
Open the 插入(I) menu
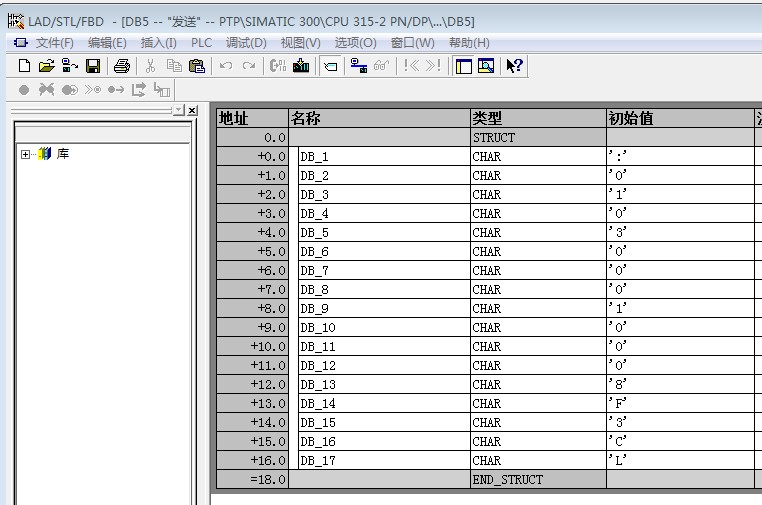(x=158, y=43)
